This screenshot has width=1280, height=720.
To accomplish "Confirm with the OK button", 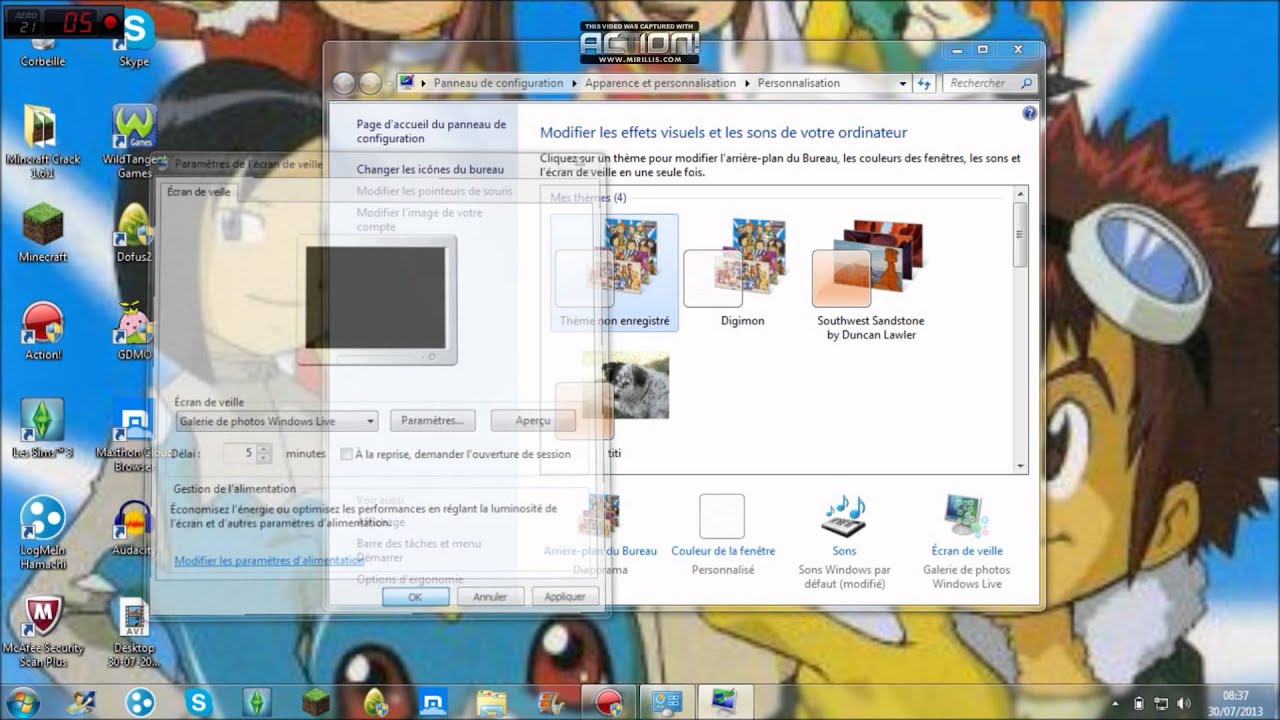I will tap(415, 597).
